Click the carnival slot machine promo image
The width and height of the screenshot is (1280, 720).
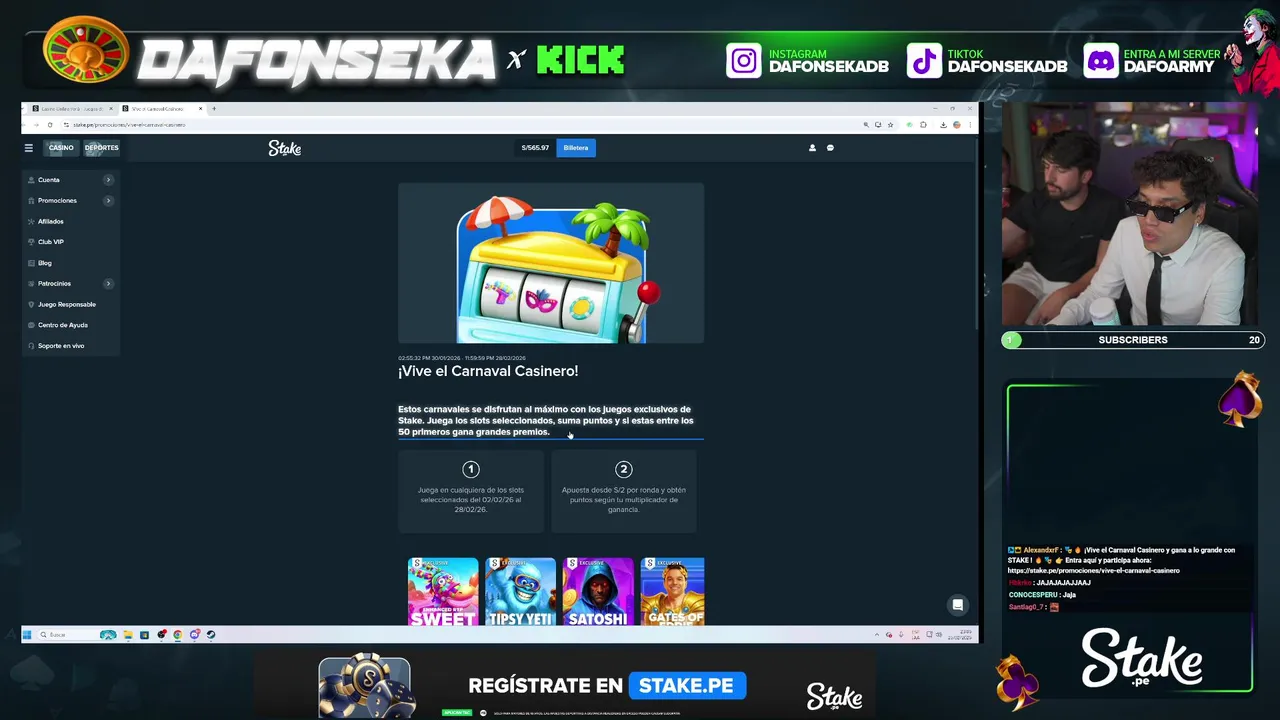click(x=551, y=263)
